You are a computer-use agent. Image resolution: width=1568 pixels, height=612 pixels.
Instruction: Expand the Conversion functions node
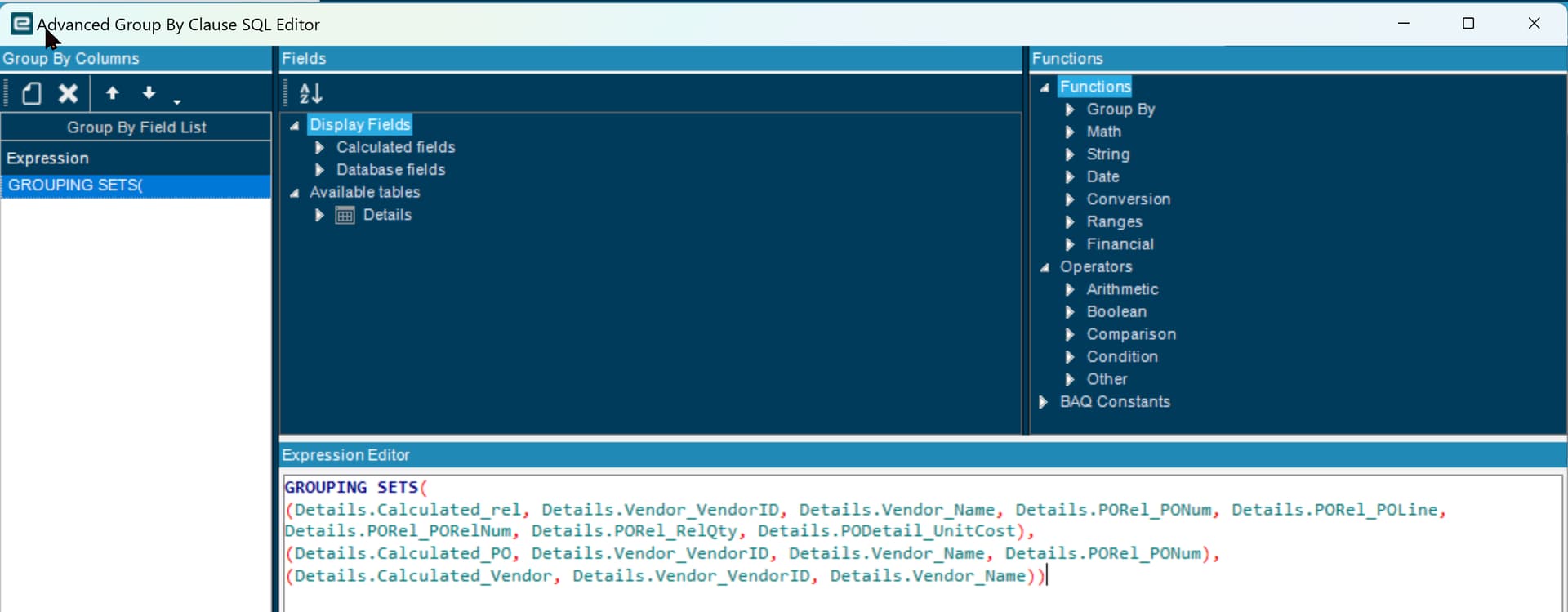pos(1070,199)
